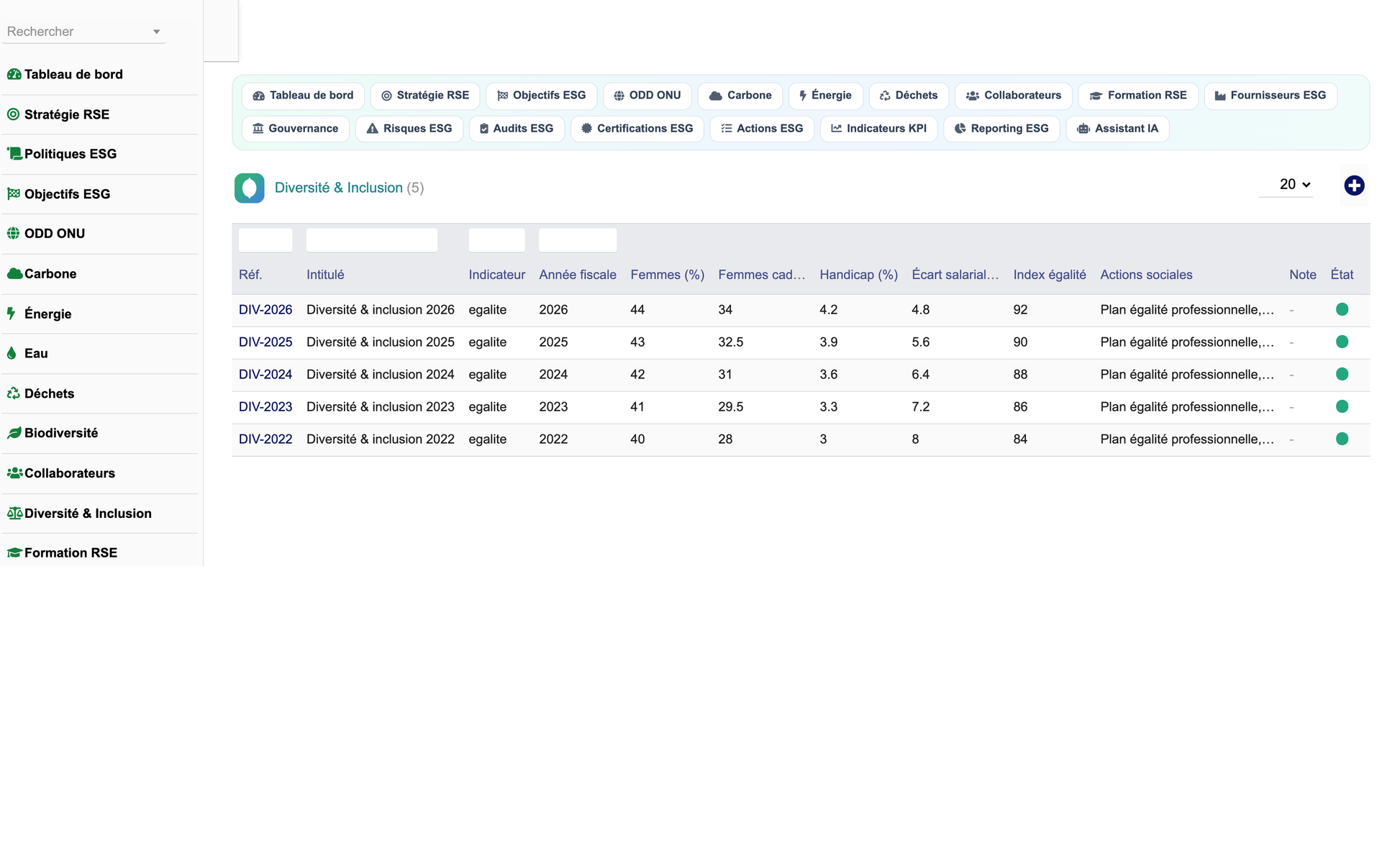Viewport: 1400px width, 866px height.
Task: Click the ODD ONU sidebar globe icon
Action: click(13, 234)
